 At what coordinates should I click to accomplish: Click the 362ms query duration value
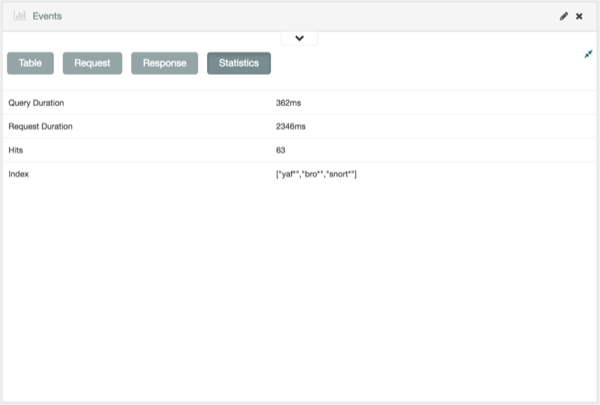pos(289,103)
